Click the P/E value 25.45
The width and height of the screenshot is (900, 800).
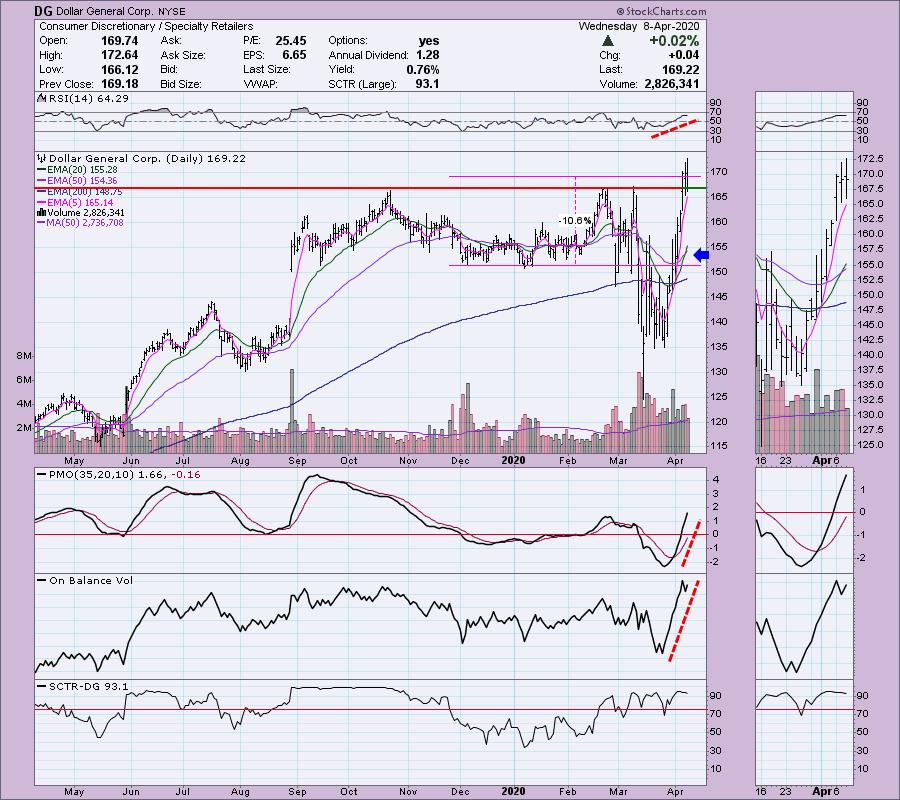click(290, 41)
